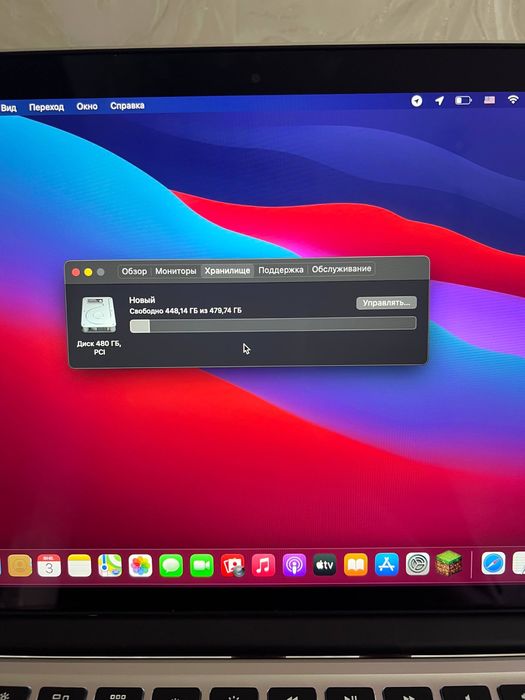
Task: Open Photo Booth in the Dock
Action: (x=233, y=566)
